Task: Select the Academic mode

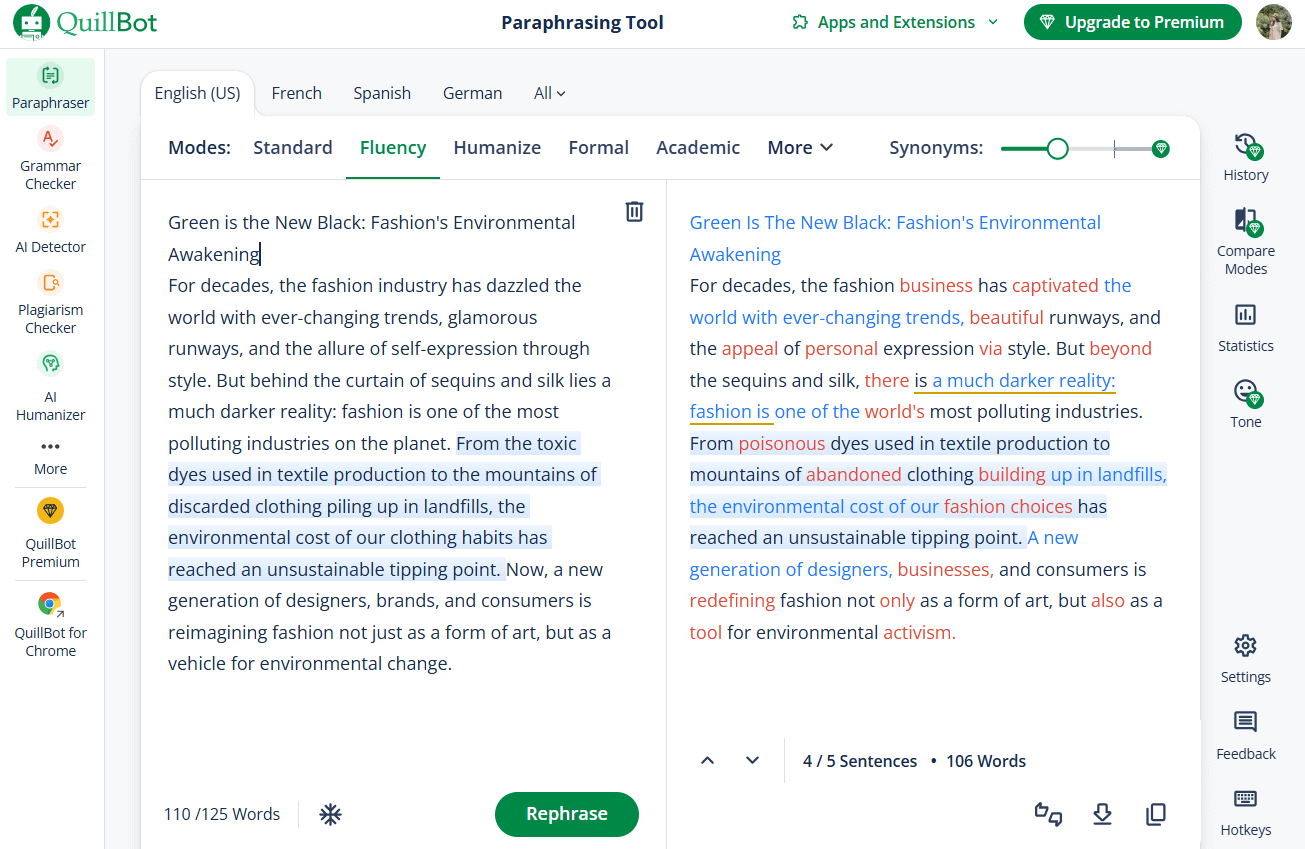Action: (698, 147)
